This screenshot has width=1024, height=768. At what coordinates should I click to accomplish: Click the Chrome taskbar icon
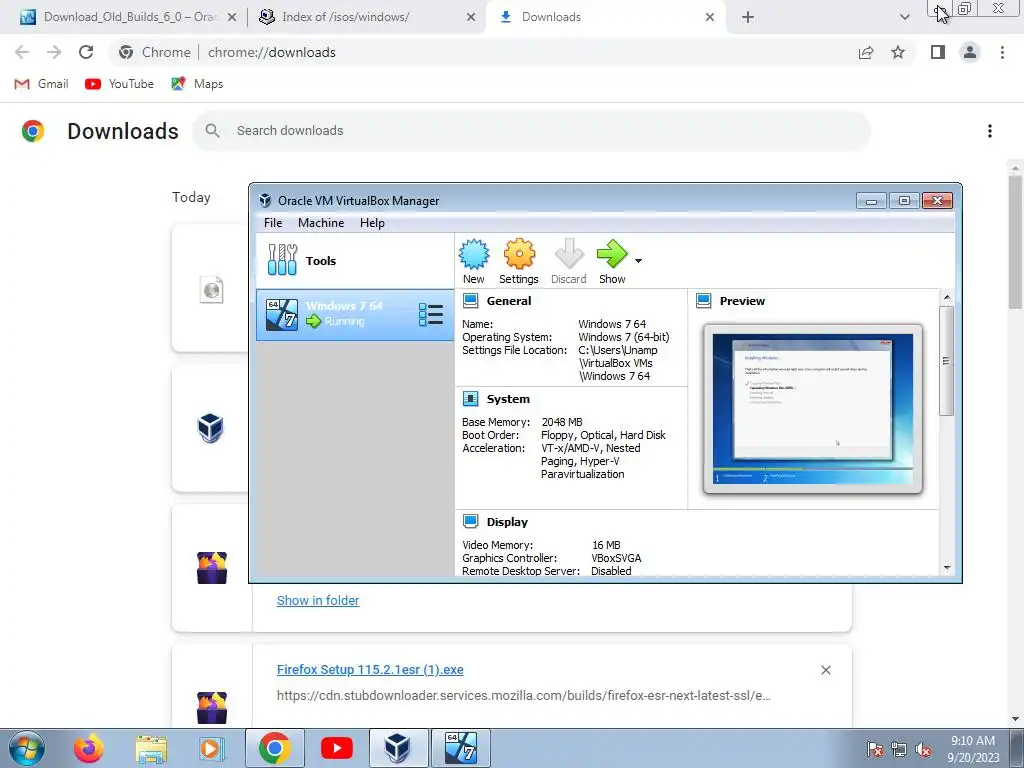coord(275,748)
